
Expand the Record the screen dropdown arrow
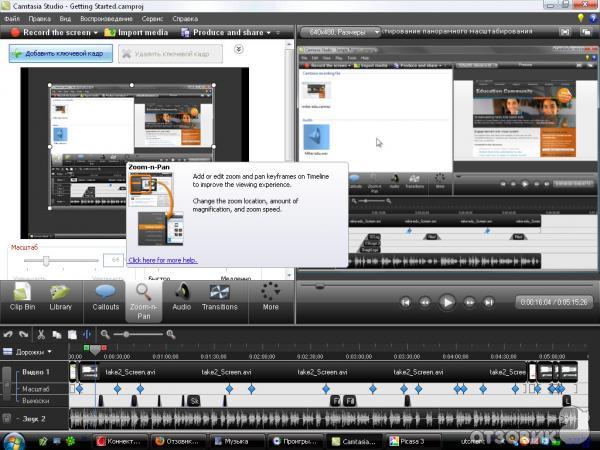[x=96, y=32]
